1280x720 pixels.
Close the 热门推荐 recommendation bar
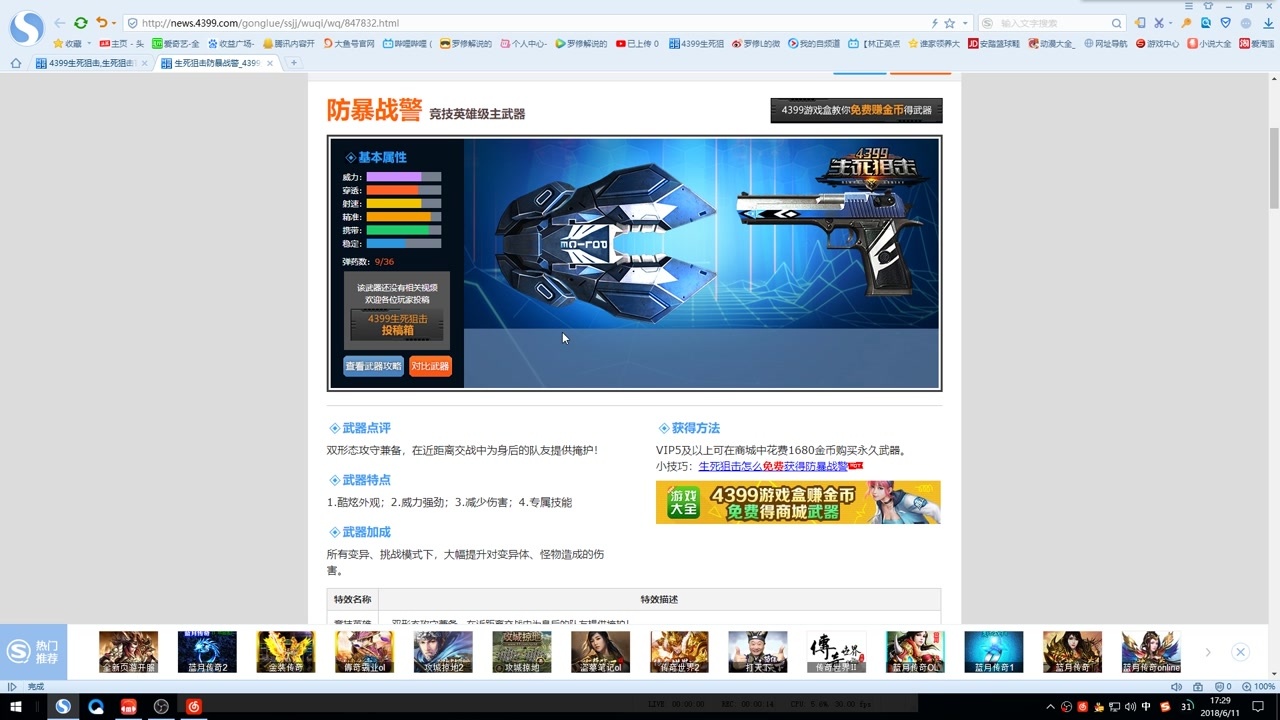[1240, 652]
